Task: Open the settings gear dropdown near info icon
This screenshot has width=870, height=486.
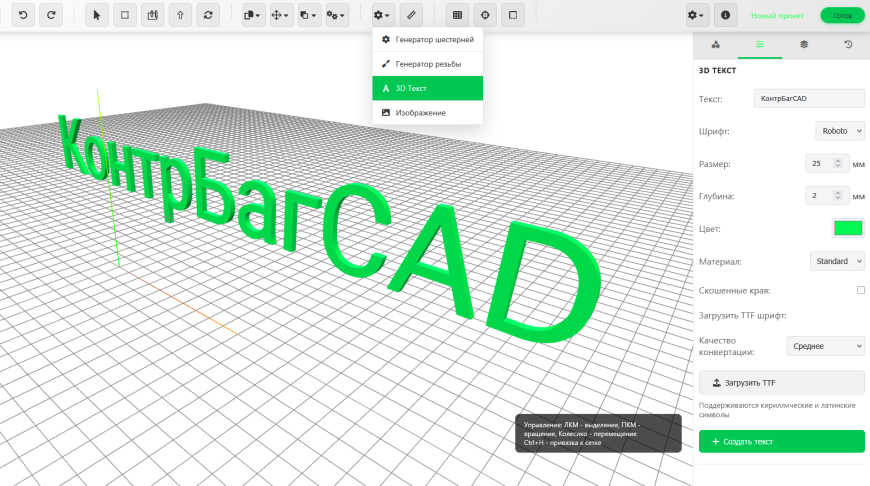Action: pyautogui.click(x=697, y=15)
